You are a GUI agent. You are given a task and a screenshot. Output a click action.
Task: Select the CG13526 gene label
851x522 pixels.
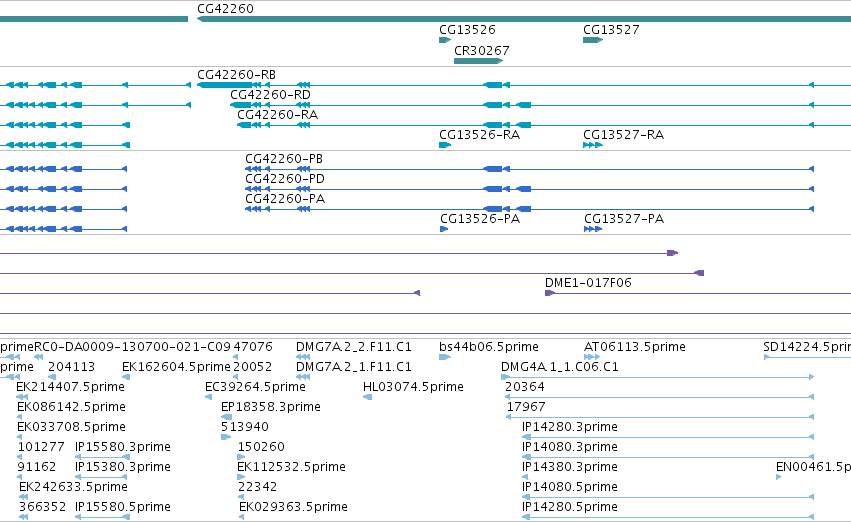467,30
